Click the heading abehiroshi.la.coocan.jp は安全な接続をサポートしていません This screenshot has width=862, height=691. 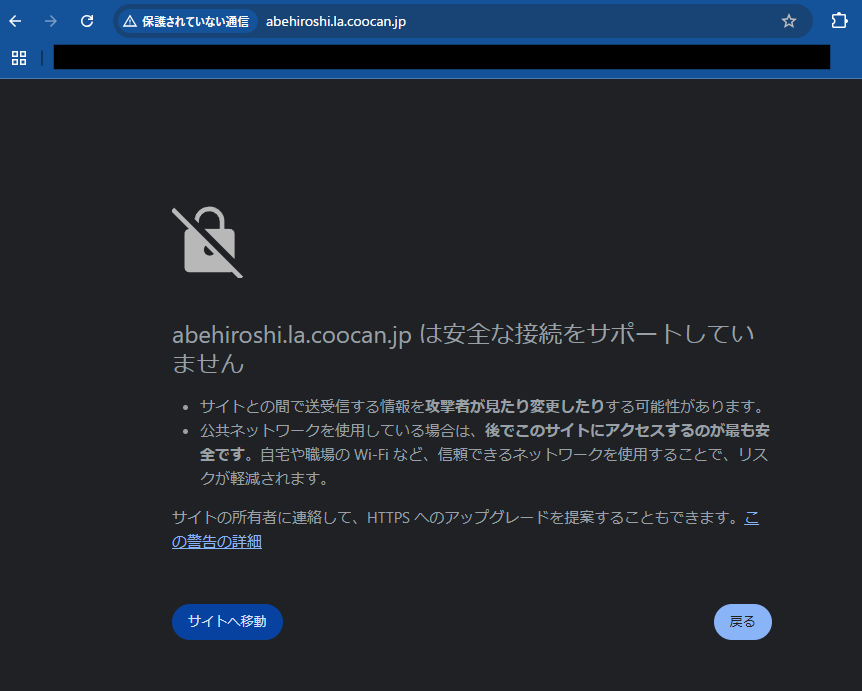click(463, 349)
